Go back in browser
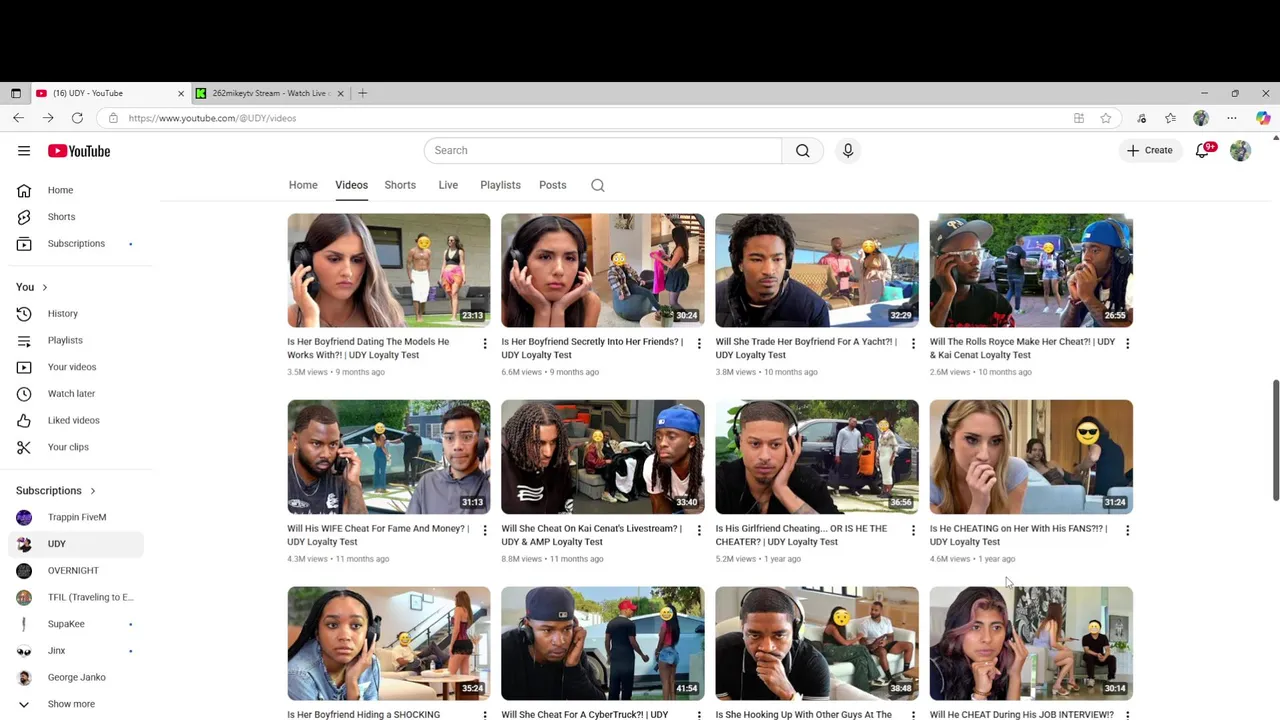This screenshot has height=720, width=1280. [x=18, y=118]
